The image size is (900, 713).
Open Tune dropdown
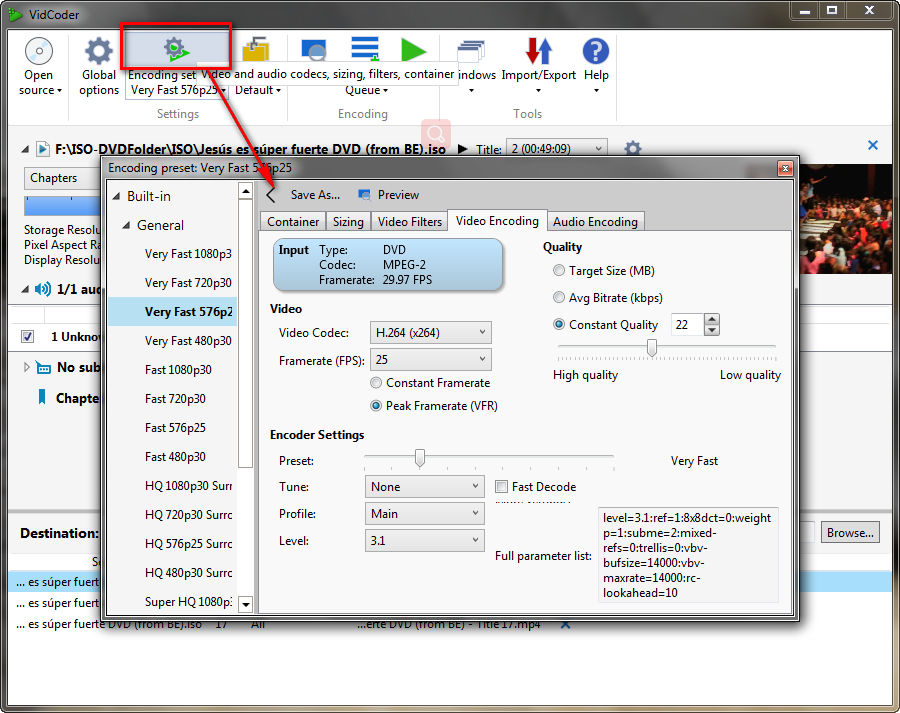424,487
